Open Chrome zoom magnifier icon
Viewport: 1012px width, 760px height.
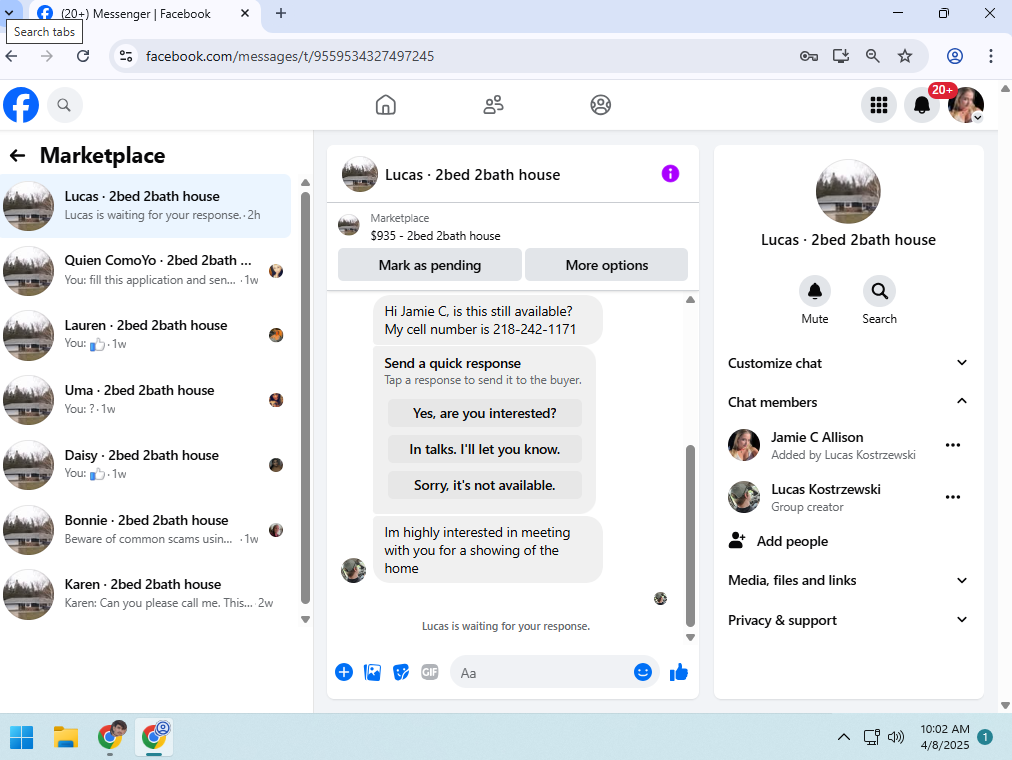pos(873,56)
